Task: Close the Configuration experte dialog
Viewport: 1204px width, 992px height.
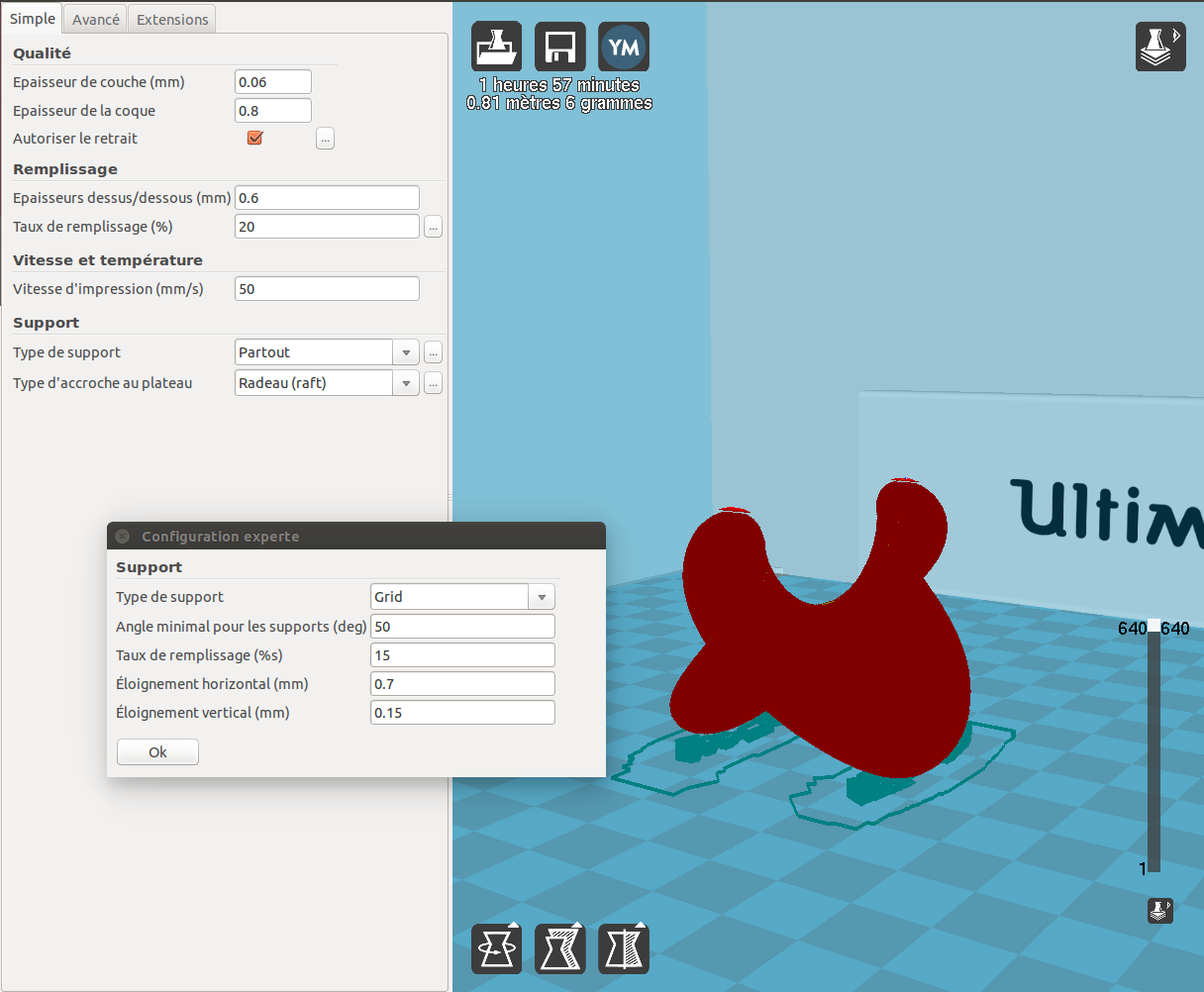Action: coord(122,536)
